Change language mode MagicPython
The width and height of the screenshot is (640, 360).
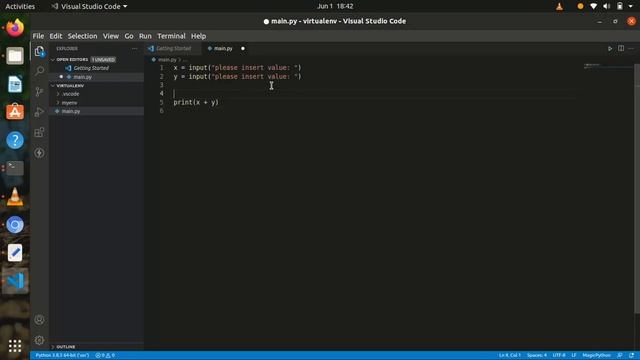point(596,356)
